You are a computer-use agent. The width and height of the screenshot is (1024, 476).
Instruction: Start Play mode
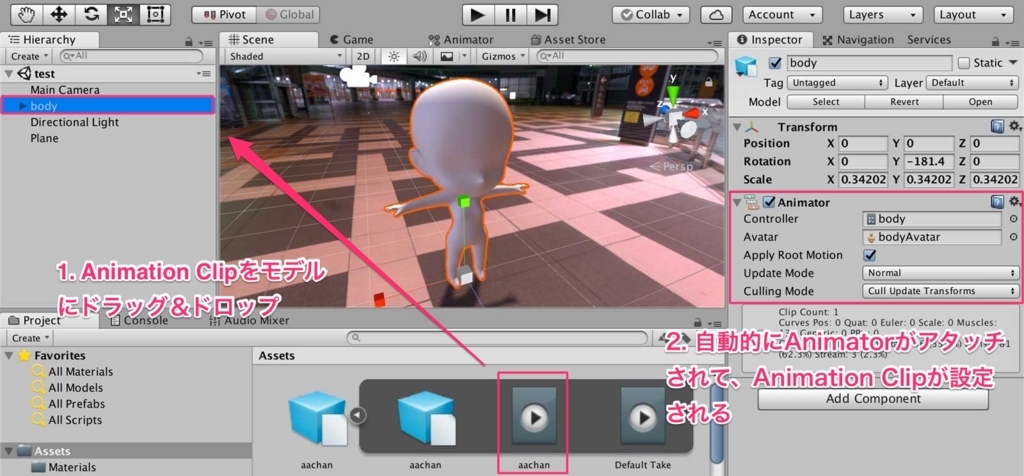tap(478, 14)
